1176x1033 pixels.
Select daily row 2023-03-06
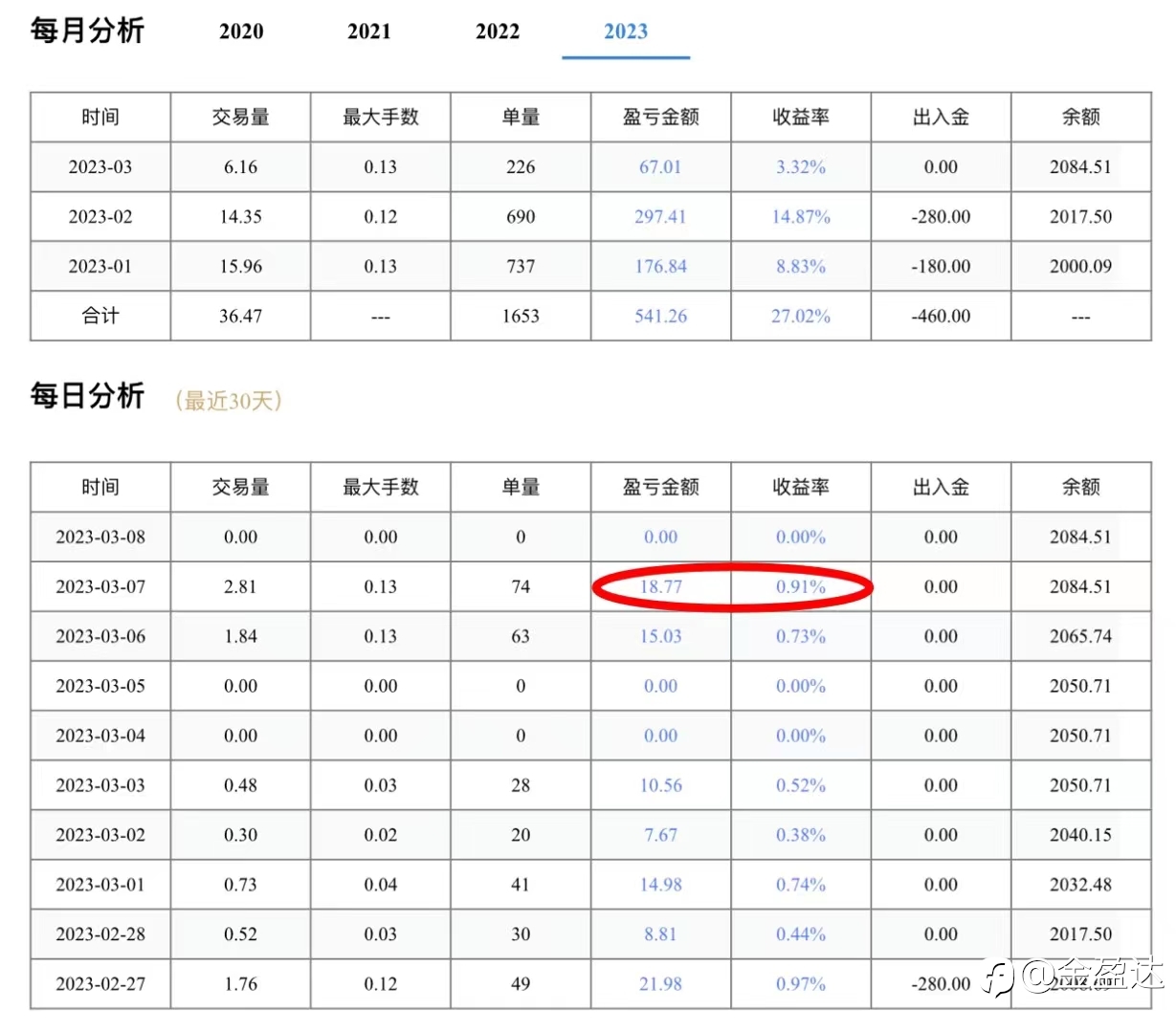coord(590,637)
